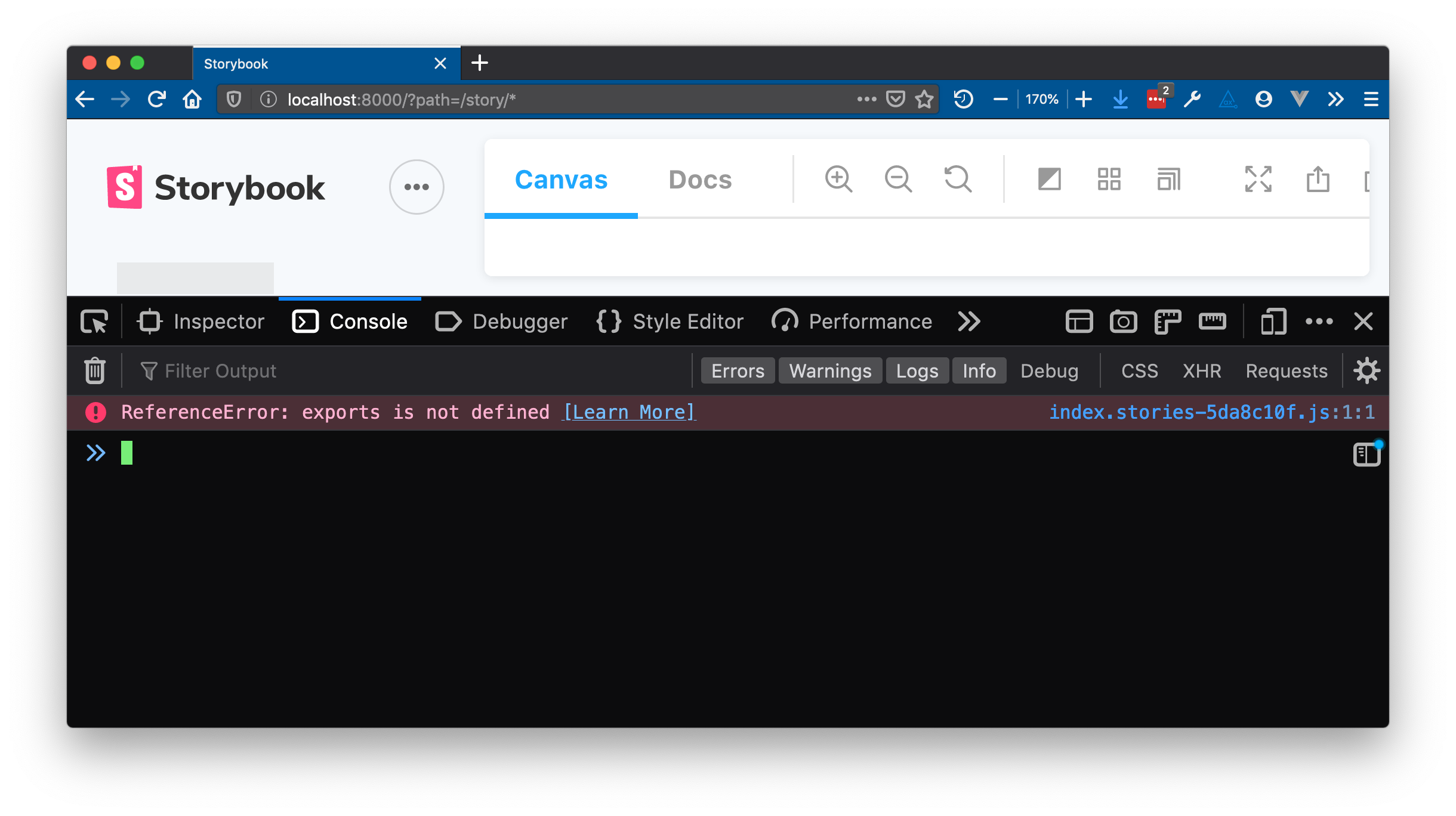Image resolution: width=1456 pixels, height=816 pixels.
Task: Apply a grid to the preview
Action: (1108, 179)
